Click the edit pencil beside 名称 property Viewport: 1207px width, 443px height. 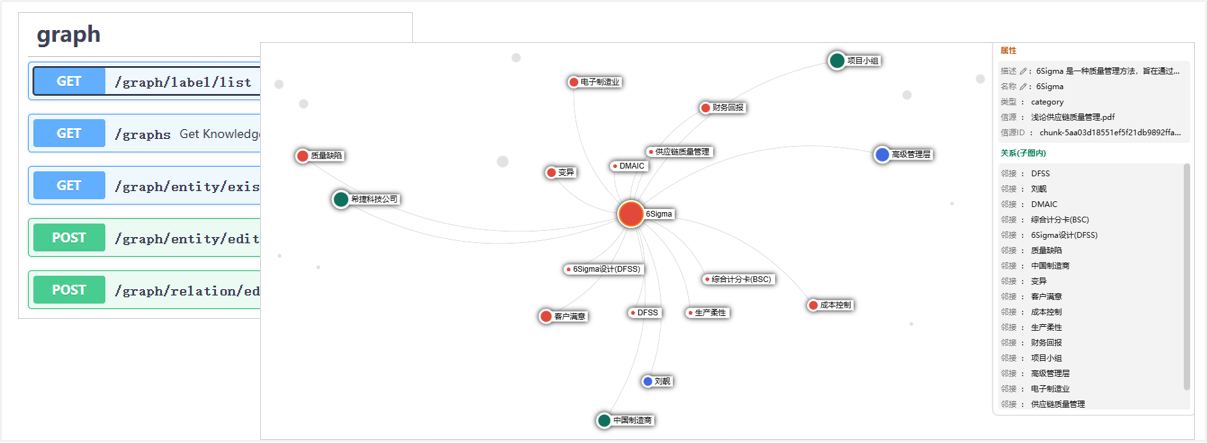coord(1024,86)
